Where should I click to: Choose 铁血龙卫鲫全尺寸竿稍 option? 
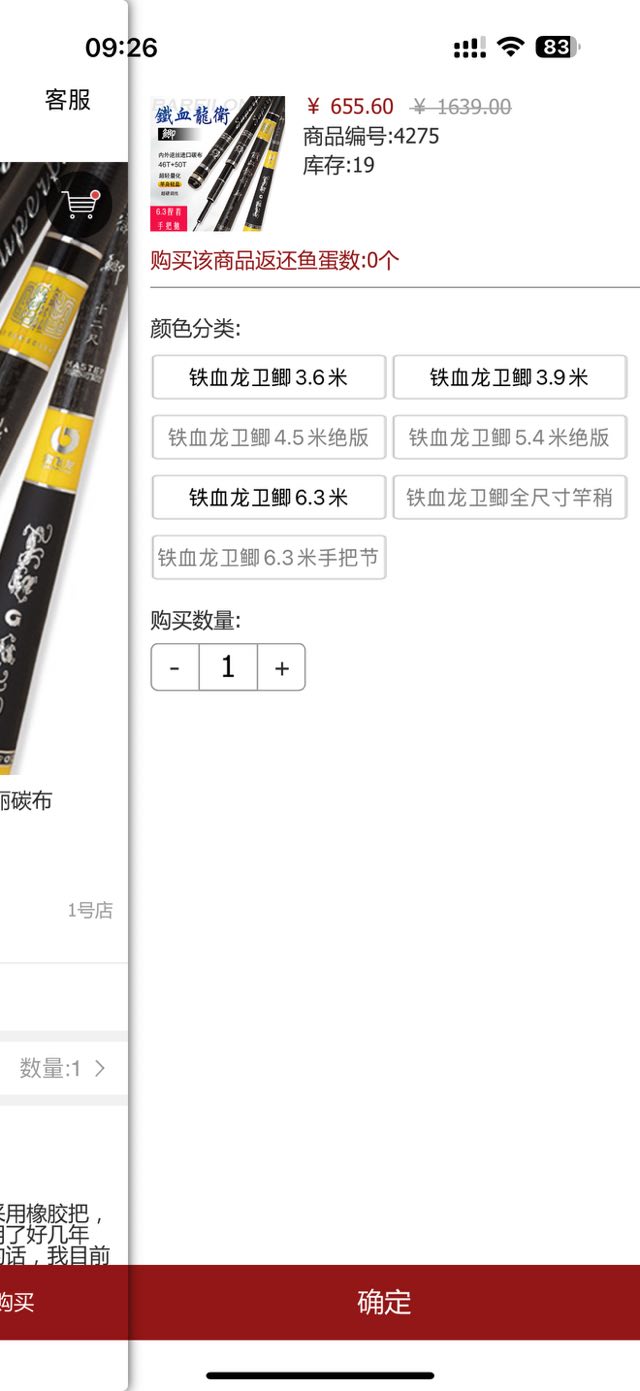509,497
